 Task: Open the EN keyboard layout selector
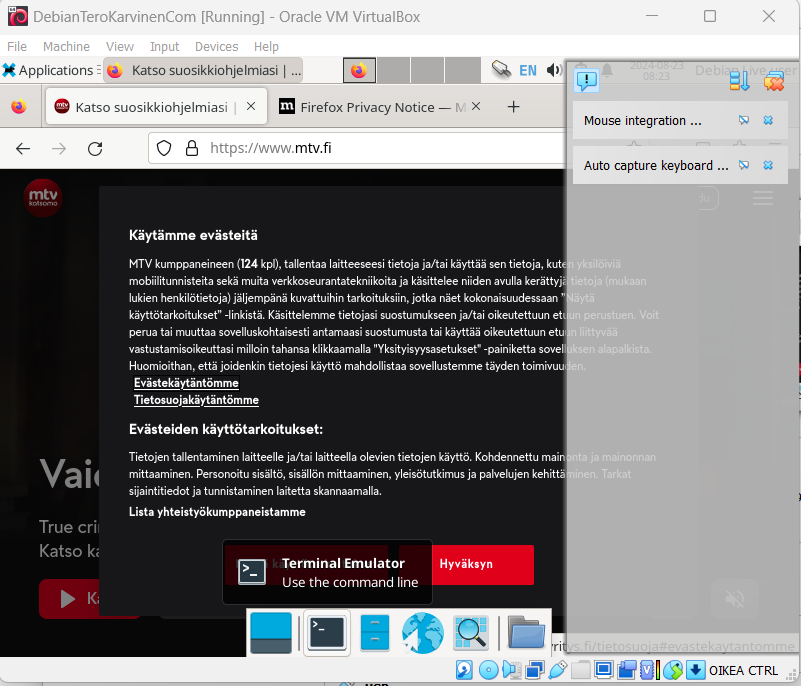click(527, 70)
